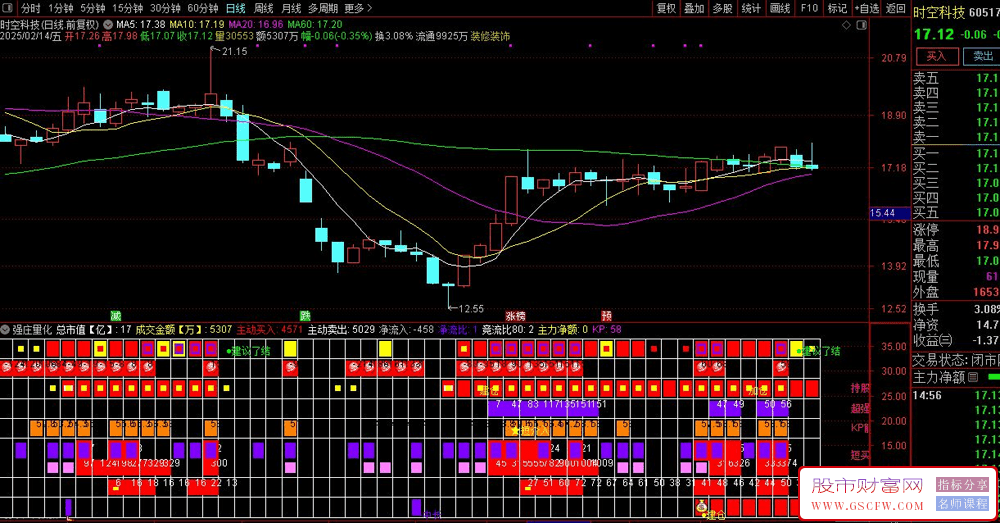Click the 返回 back button
This screenshot has width=1000, height=523.
click(x=896, y=8)
